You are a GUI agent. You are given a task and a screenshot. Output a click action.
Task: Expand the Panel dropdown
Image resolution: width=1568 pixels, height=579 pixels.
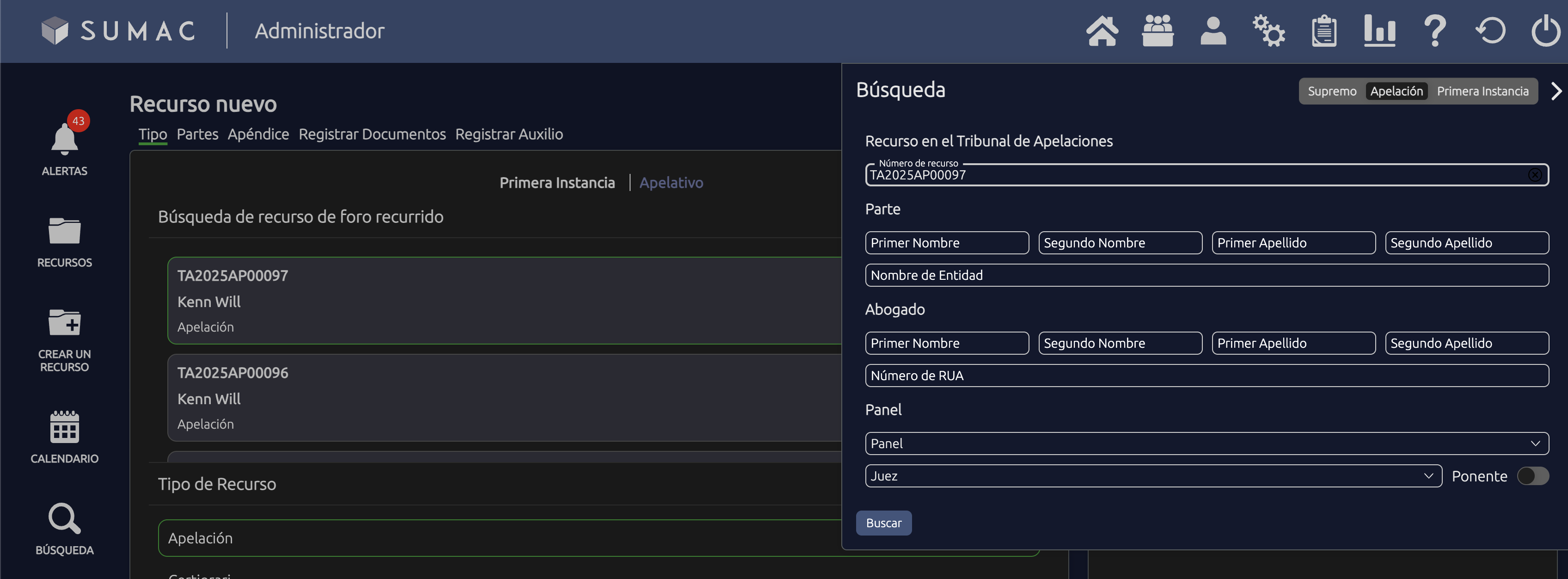pos(1207,444)
